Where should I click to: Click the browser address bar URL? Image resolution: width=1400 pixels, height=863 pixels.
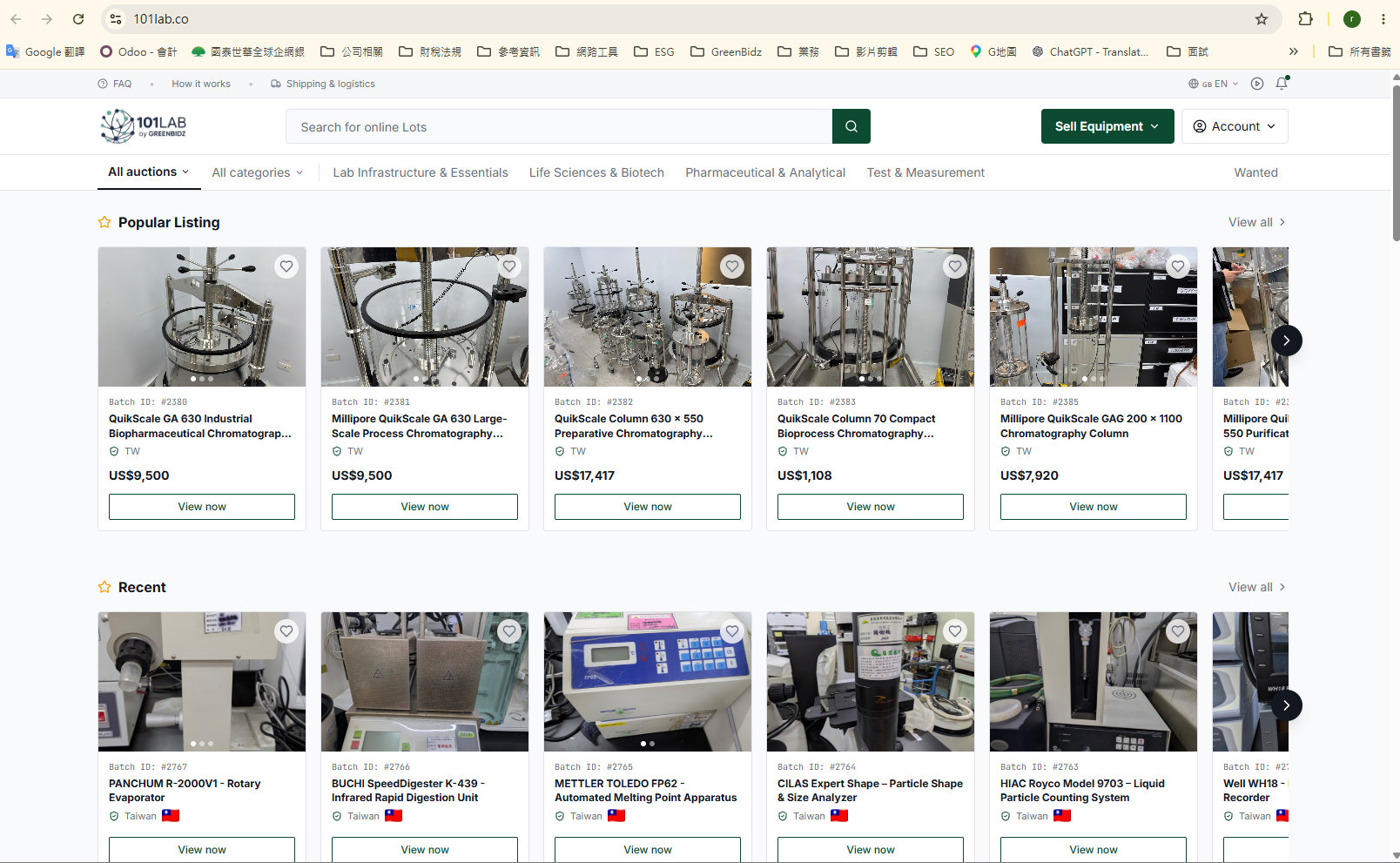pyautogui.click(x=161, y=19)
